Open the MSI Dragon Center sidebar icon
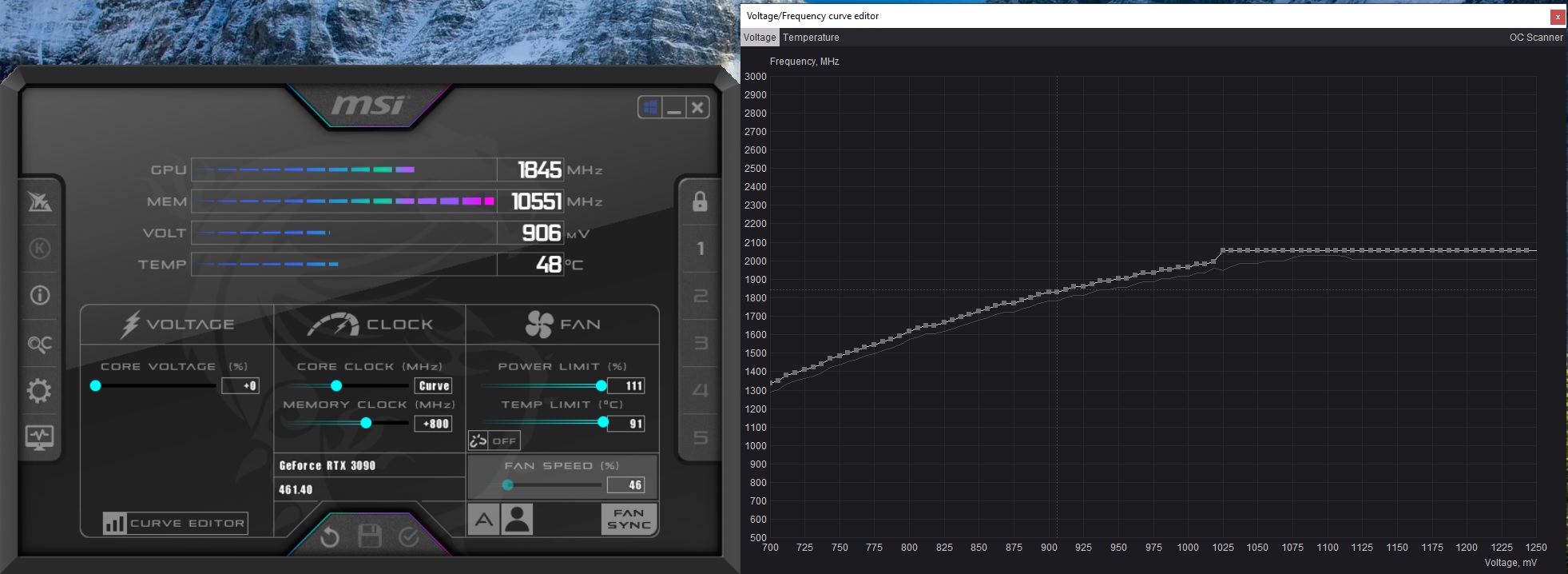Image resolution: width=1568 pixels, height=574 pixels. (x=39, y=201)
